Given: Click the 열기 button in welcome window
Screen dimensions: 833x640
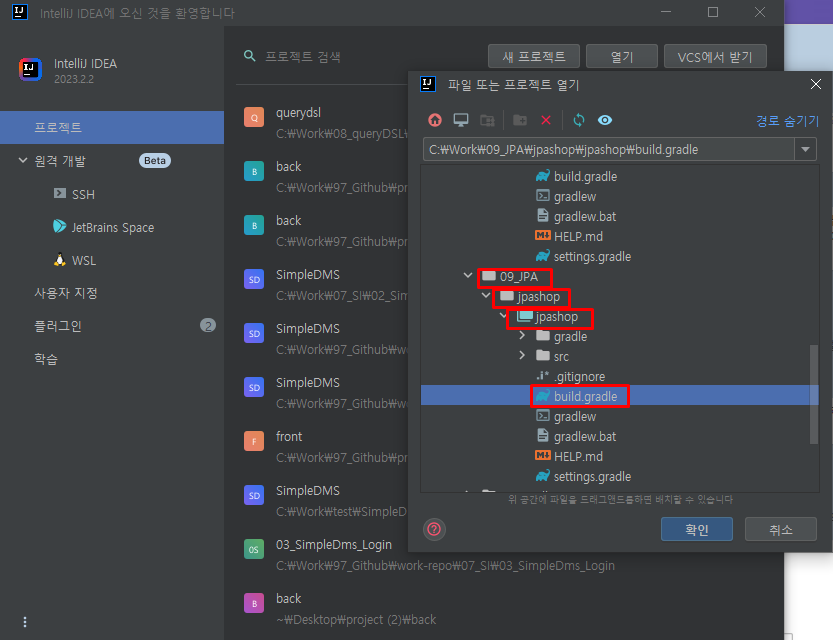Looking at the screenshot, I should [622, 56].
